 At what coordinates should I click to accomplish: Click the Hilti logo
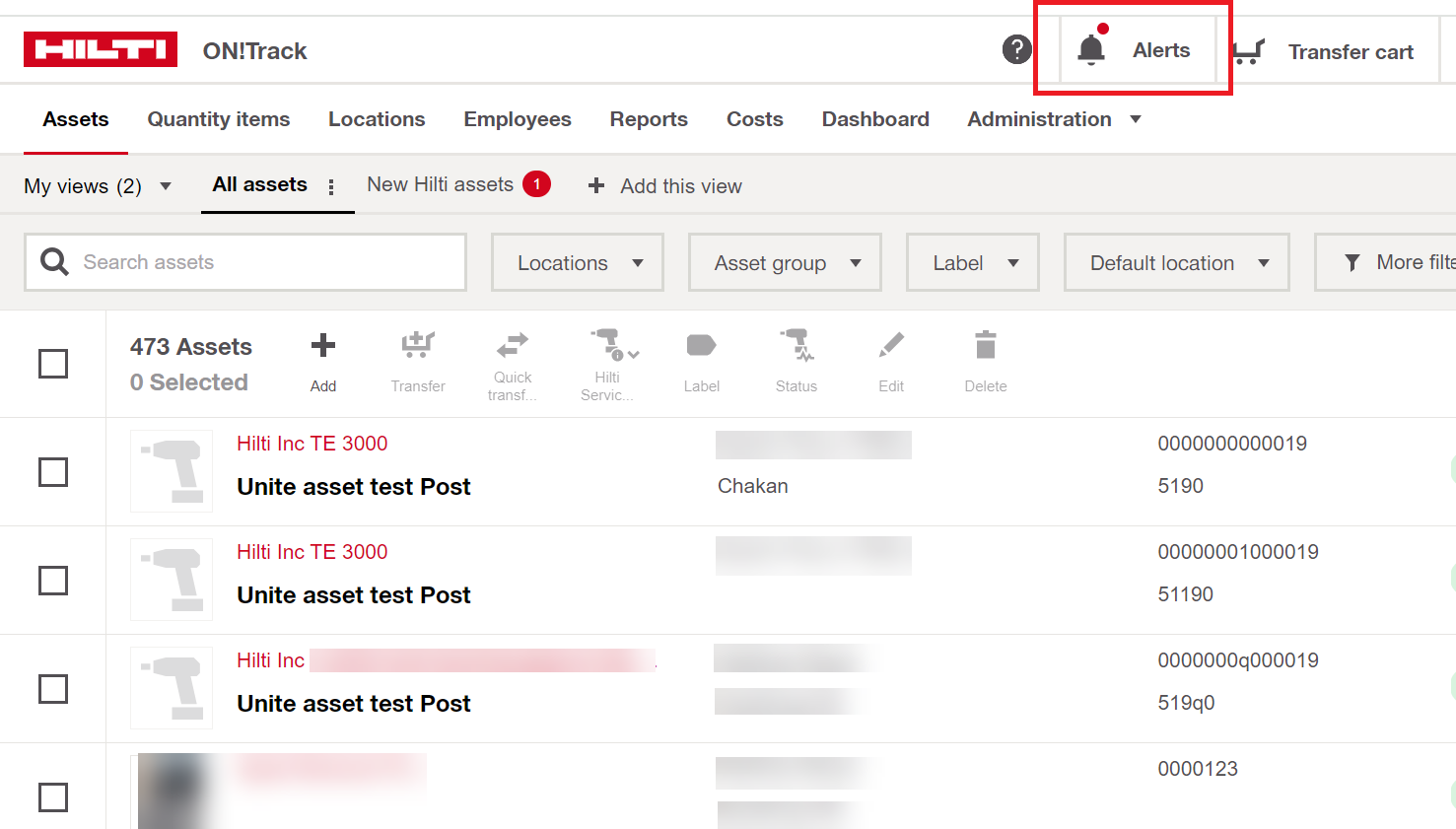101,49
